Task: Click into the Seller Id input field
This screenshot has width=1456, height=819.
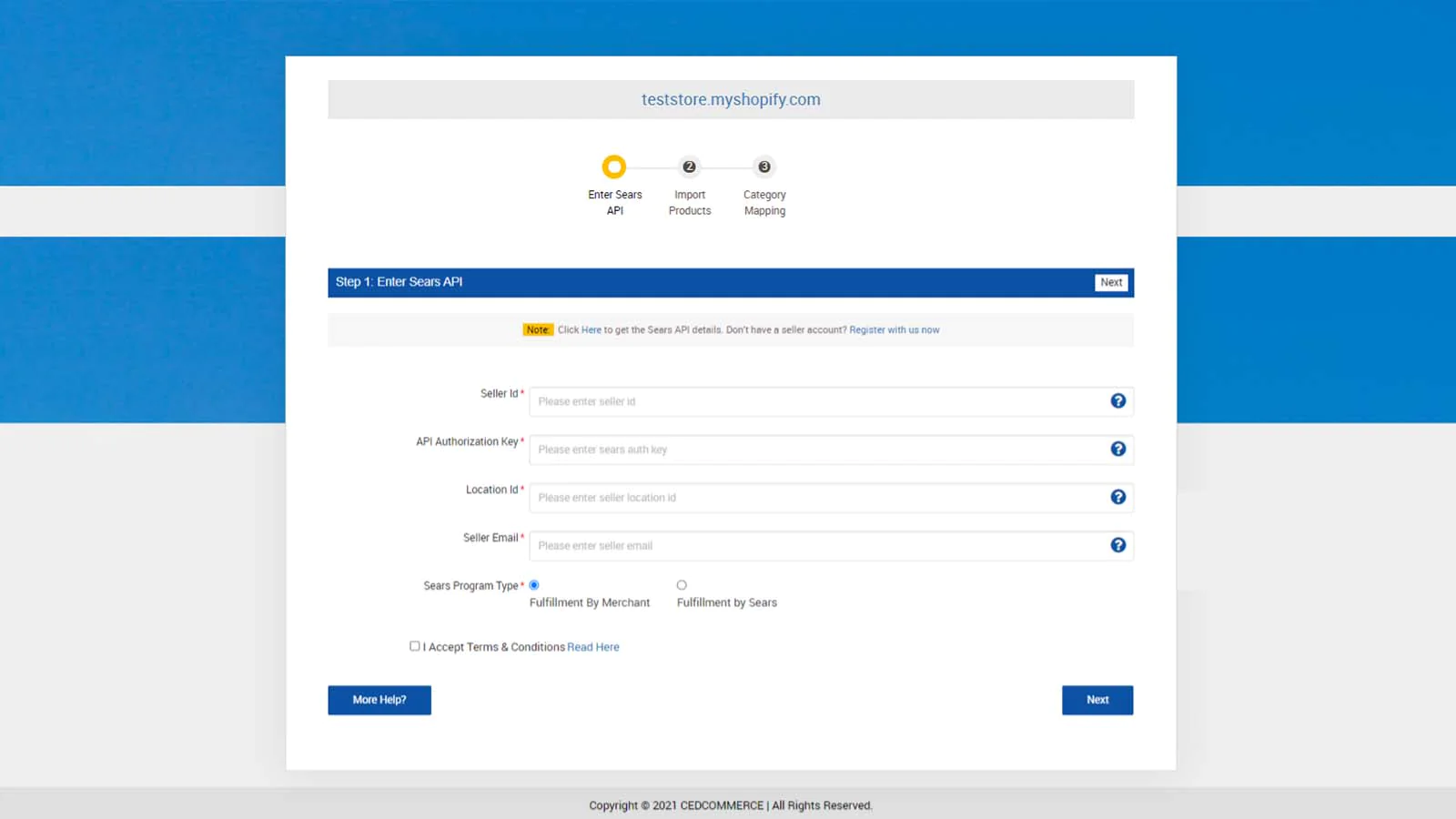Action: [831, 401]
